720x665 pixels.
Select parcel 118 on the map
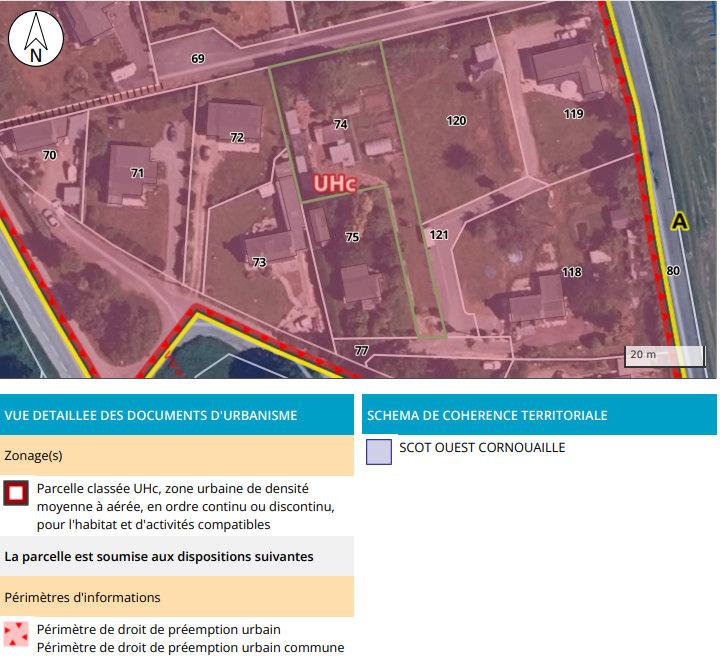[571, 272]
